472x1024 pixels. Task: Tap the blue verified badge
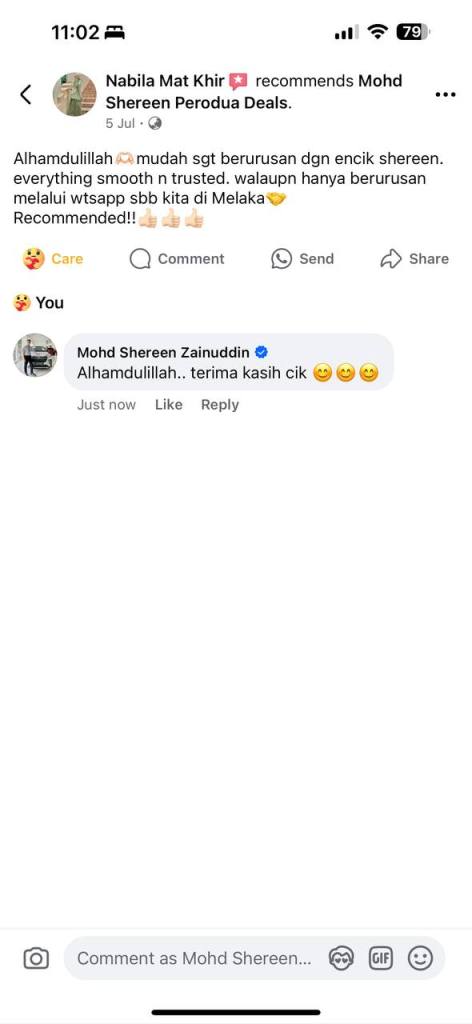point(261,353)
